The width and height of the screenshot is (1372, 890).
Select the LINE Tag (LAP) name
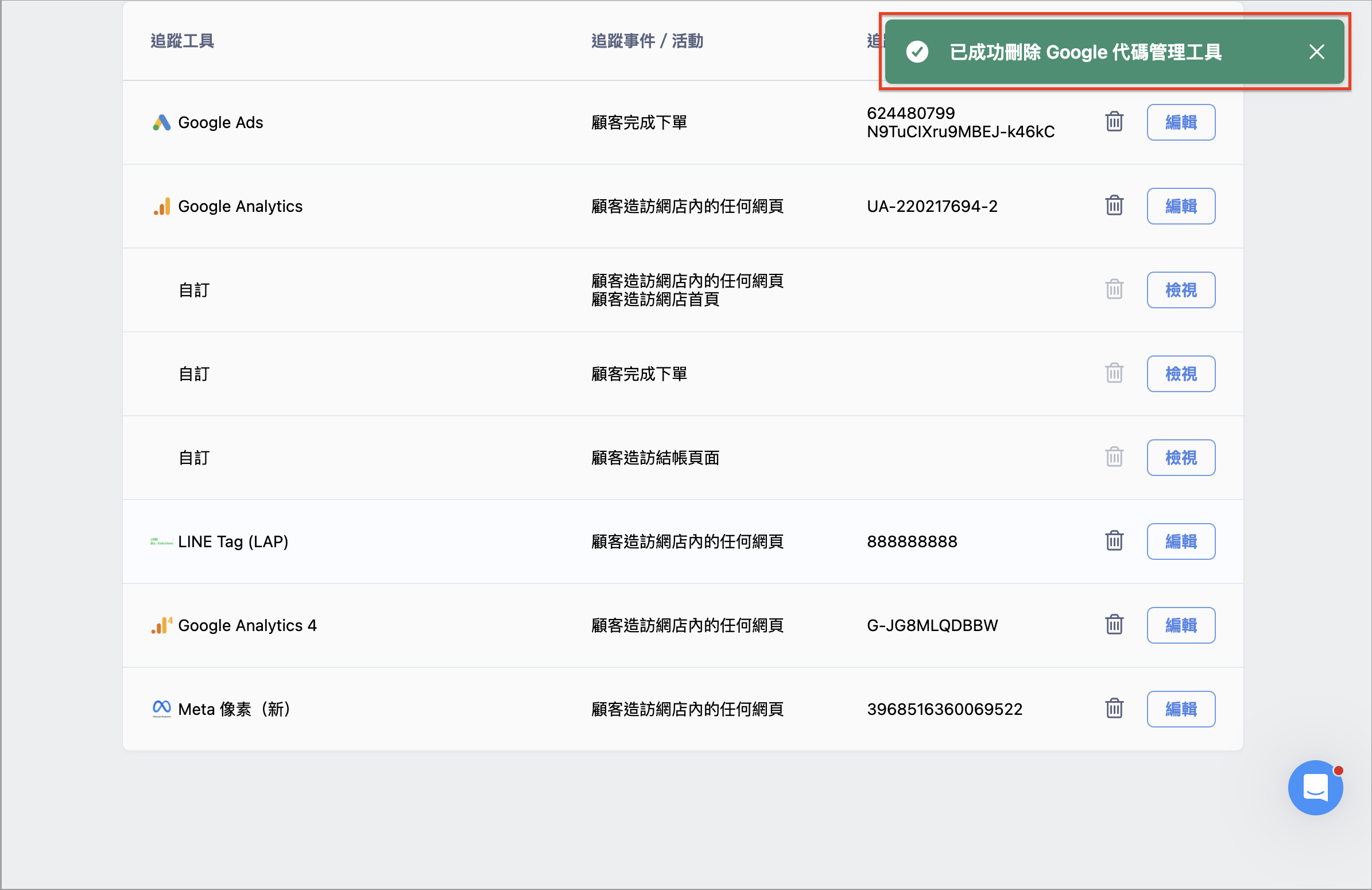(x=233, y=542)
